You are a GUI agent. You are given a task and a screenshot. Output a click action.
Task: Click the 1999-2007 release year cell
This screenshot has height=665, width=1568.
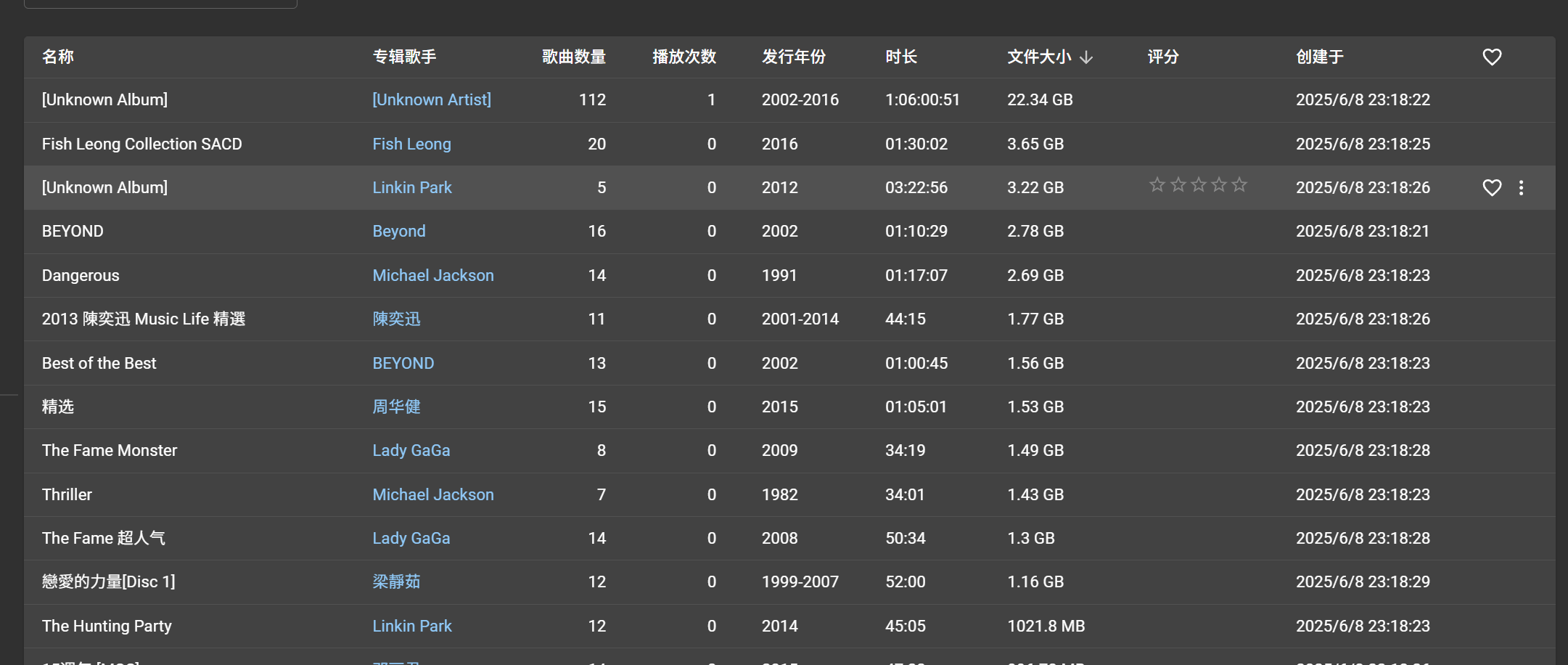tap(800, 582)
